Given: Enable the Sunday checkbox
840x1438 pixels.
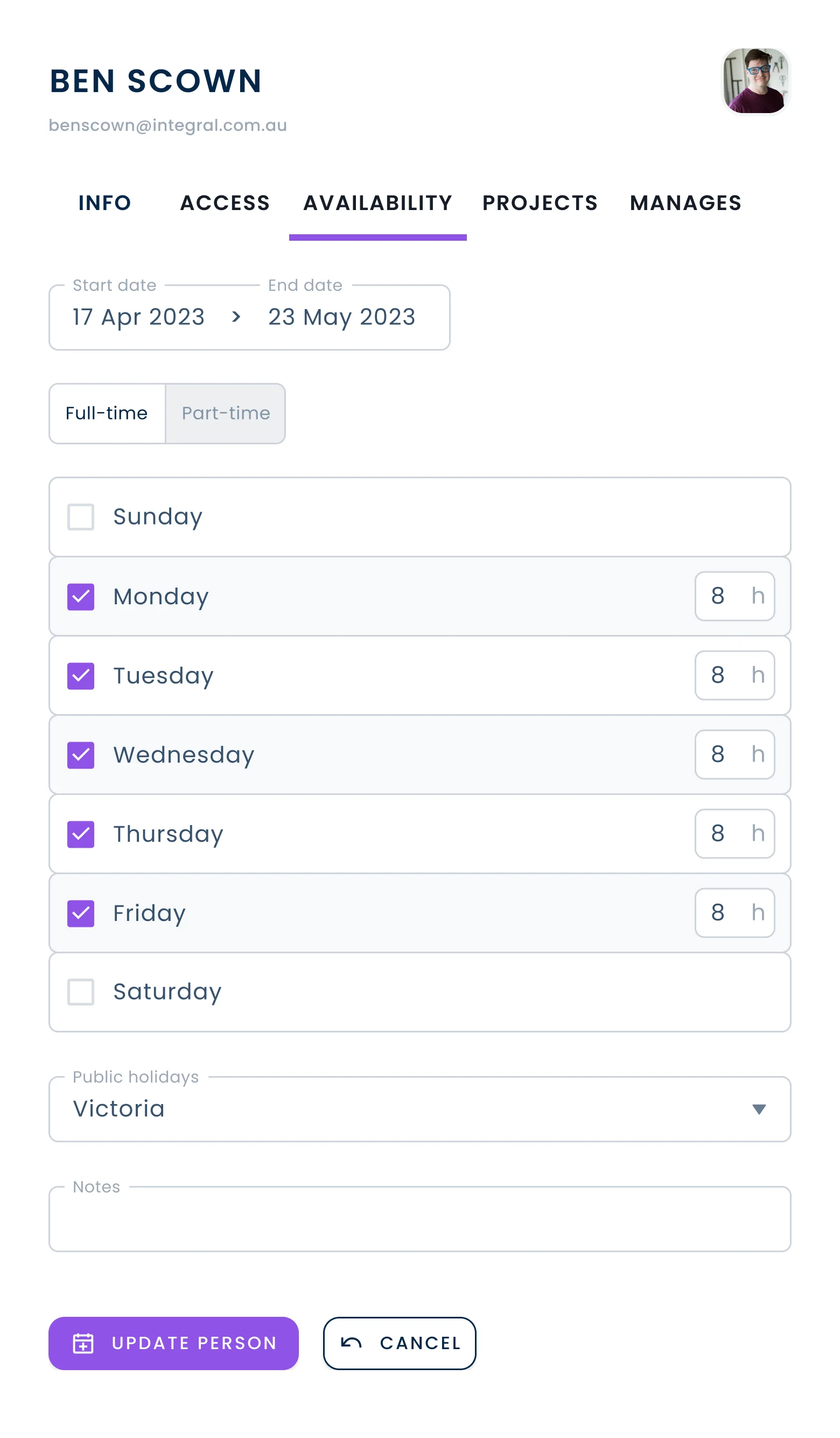Looking at the screenshot, I should pyautogui.click(x=81, y=517).
